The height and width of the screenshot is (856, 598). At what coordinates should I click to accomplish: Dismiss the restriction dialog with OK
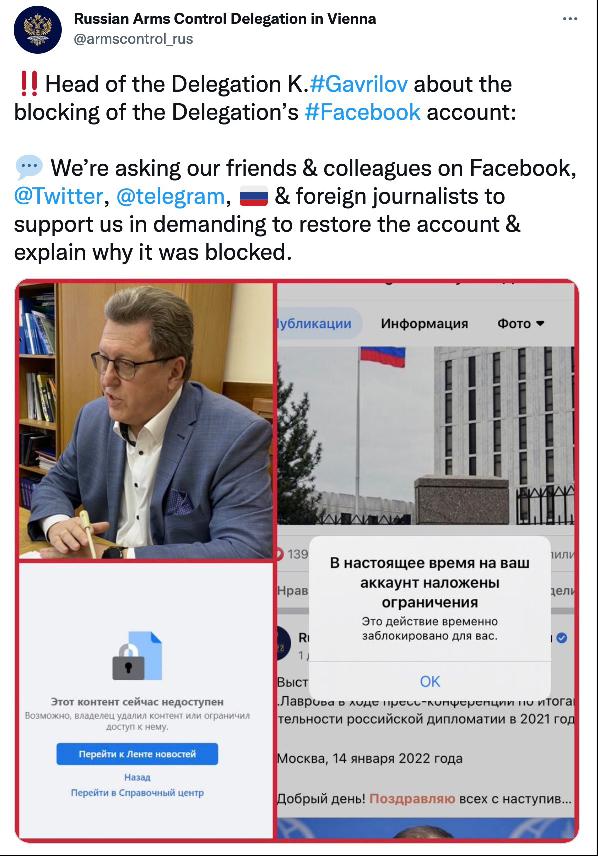[x=430, y=681]
